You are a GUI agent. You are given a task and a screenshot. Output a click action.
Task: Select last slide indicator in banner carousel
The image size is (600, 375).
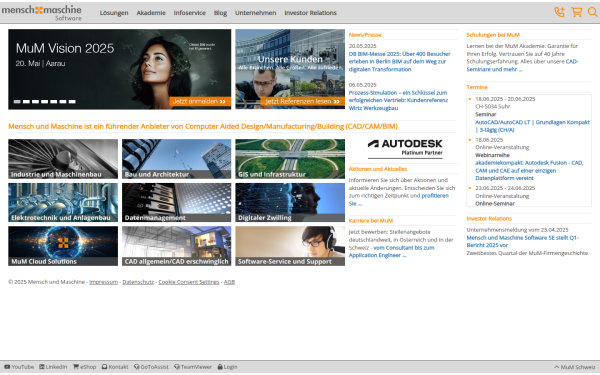pyautogui.click(x=72, y=101)
